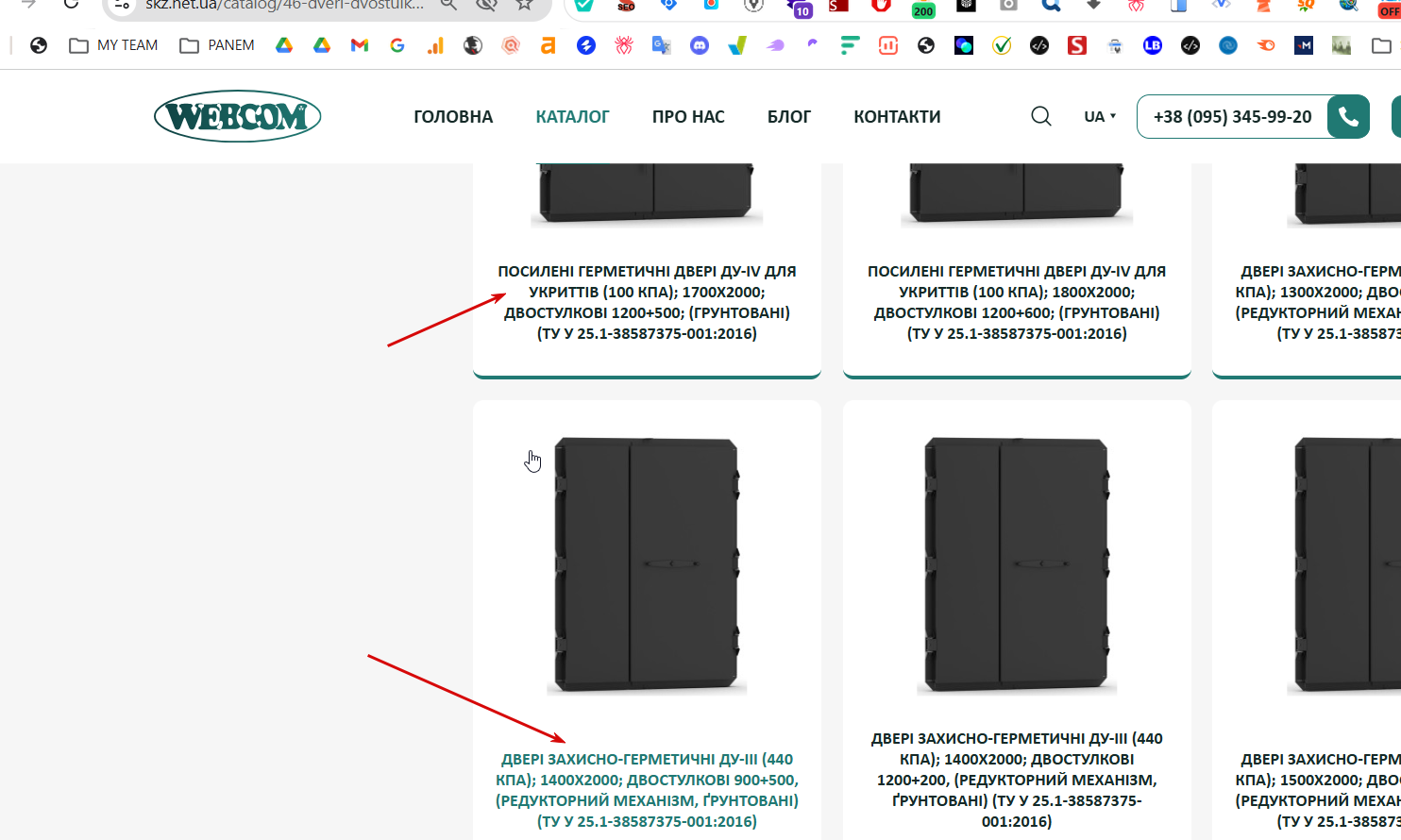The height and width of the screenshot is (840, 1401).
Task: Open the UA language dropdown
Action: (x=1100, y=116)
